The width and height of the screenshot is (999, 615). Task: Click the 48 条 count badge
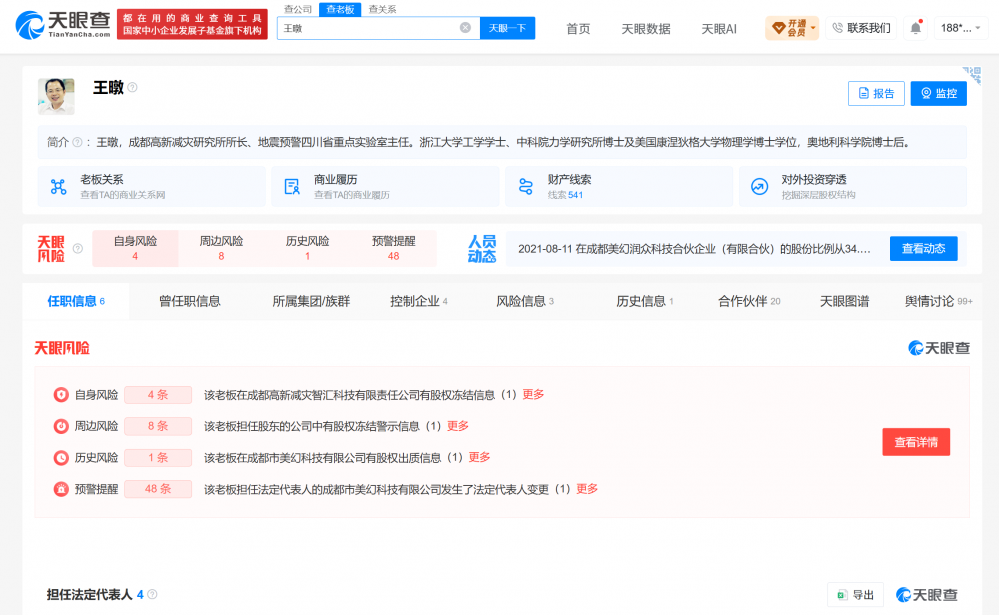coord(158,489)
